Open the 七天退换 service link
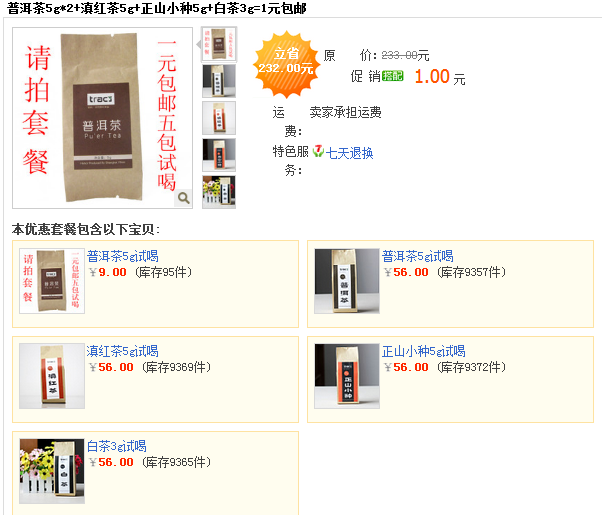Screen dimensions: 602x515 (349, 153)
